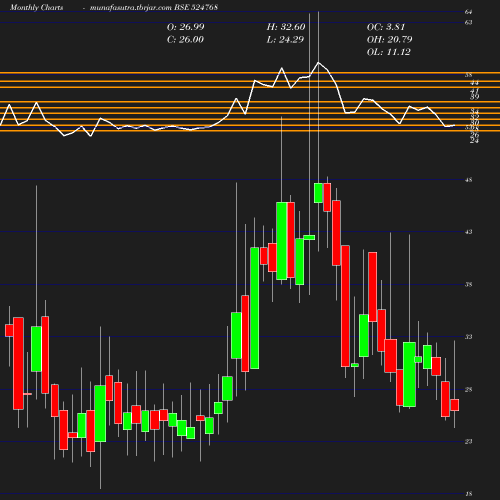Select the open value "O: 26.99"
Viewport: 500px width, 500px height.
pyautogui.click(x=185, y=27)
